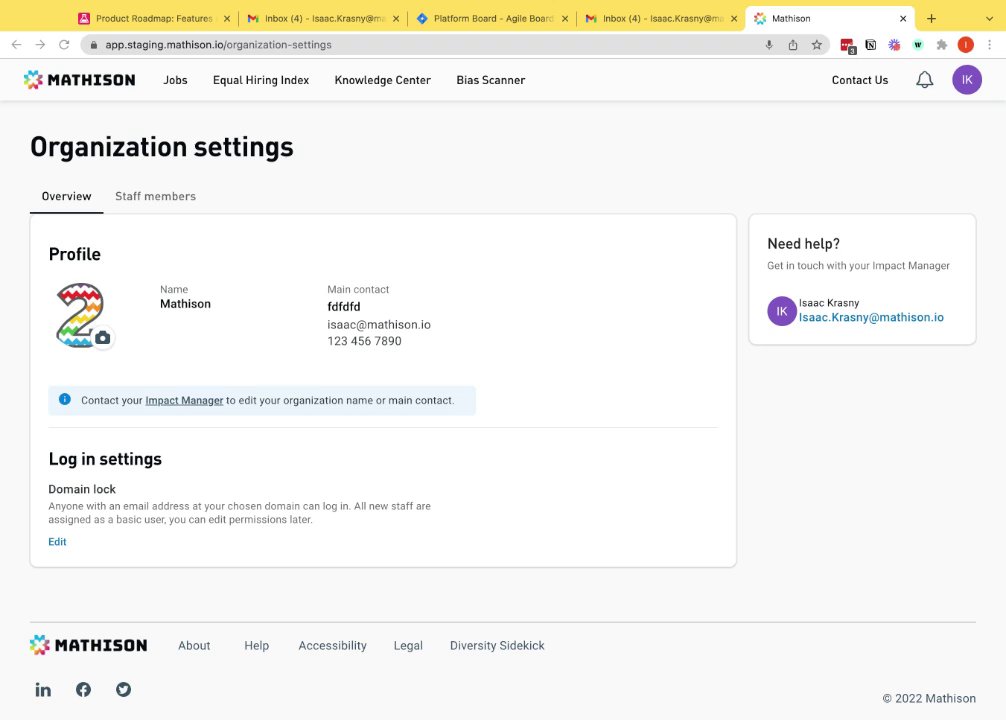Click the Mathison logo in top navigation

80,80
